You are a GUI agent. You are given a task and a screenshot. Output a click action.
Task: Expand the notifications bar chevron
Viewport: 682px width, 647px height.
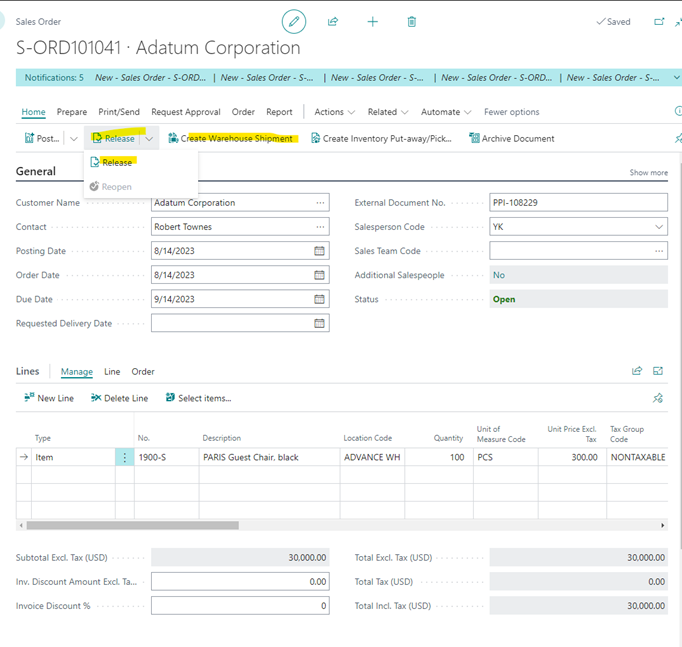[x=676, y=77]
